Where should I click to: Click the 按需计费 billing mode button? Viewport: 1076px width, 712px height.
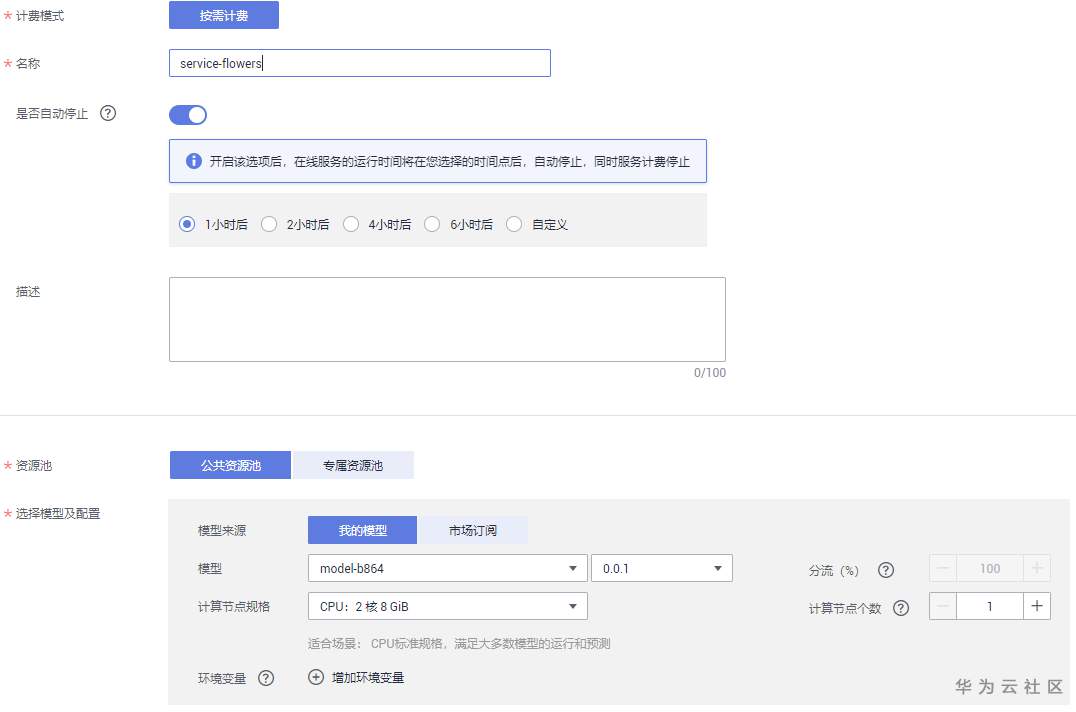[224, 15]
